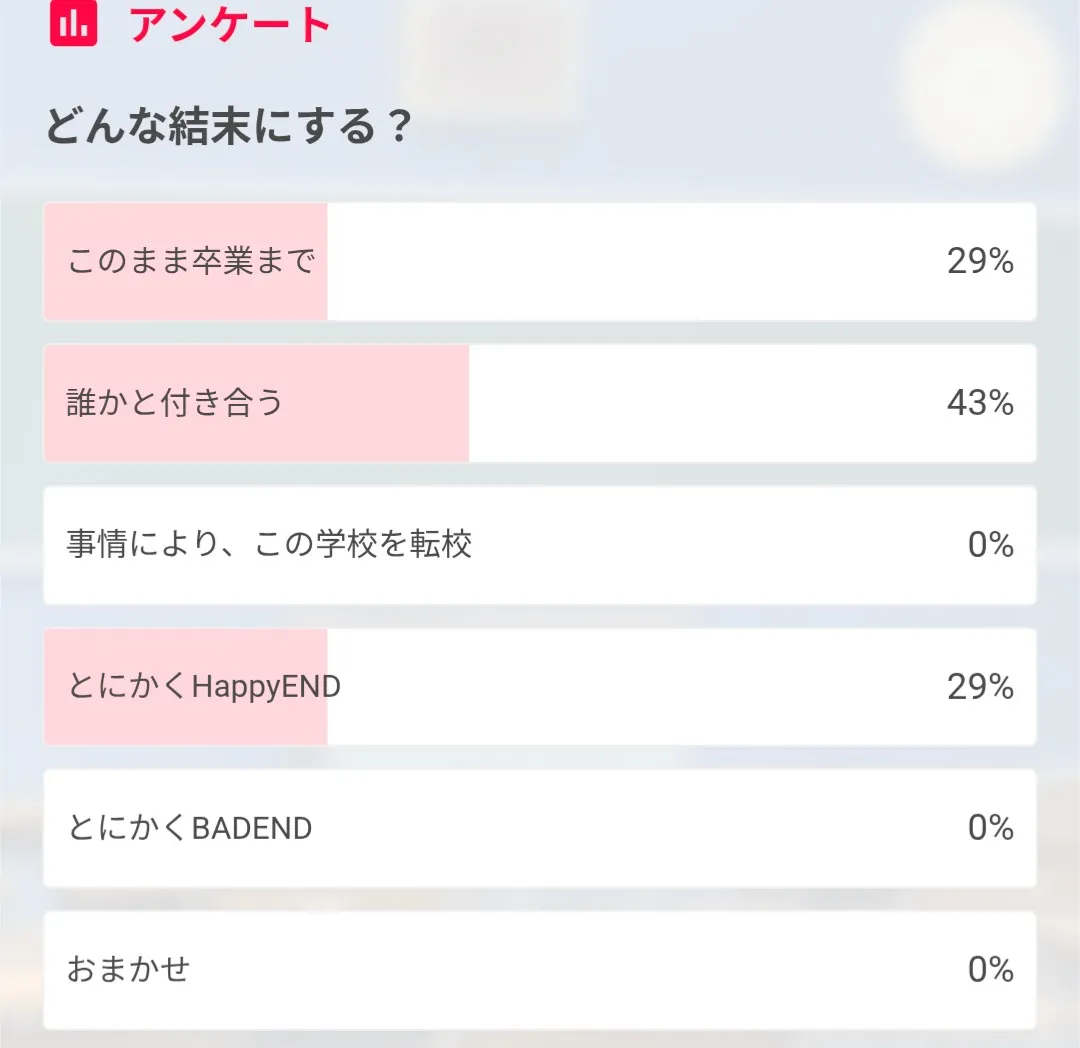Click the 43% result value
Screen dimensions: 1080x1048
(980, 403)
